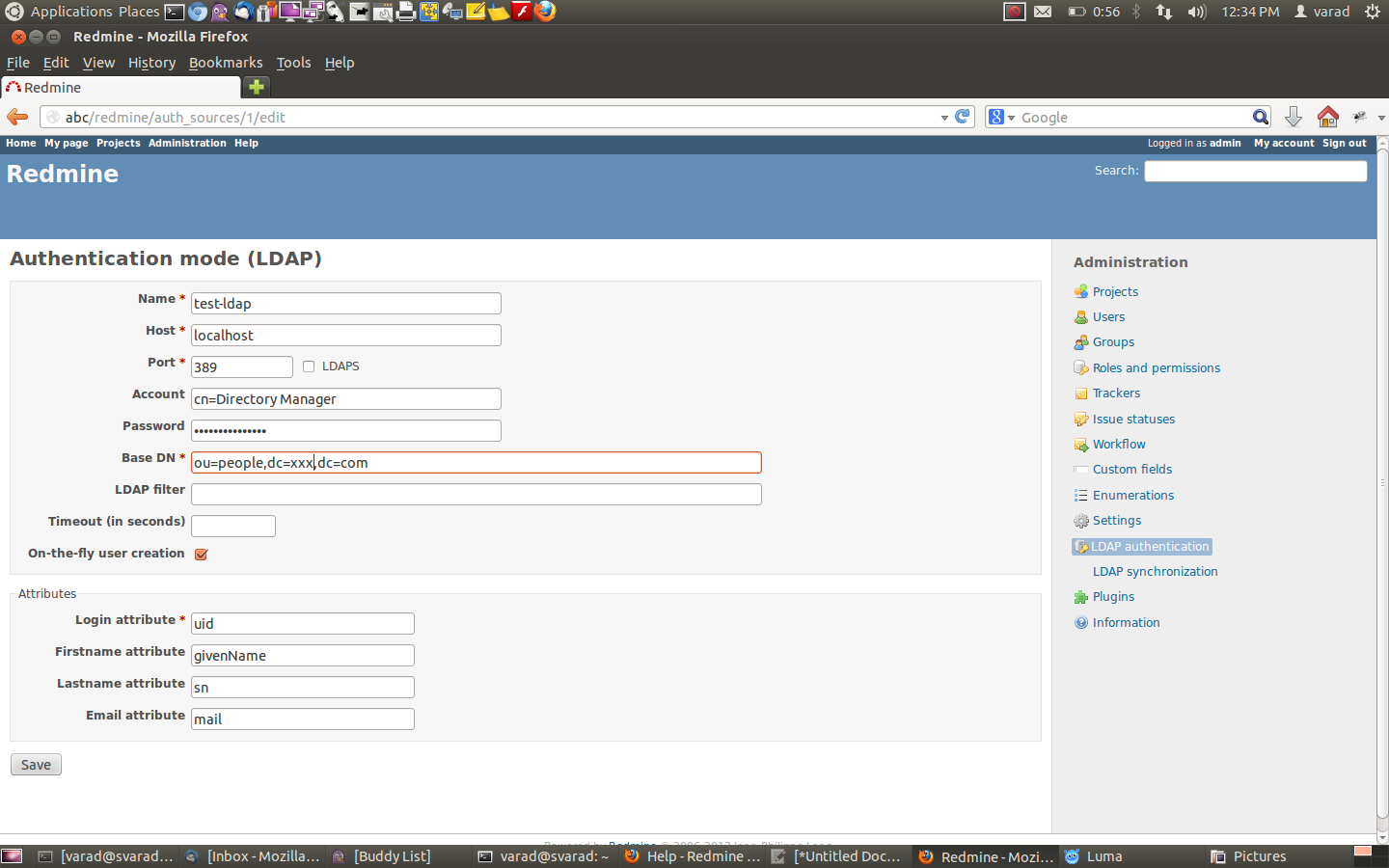The width and height of the screenshot is (1389, 868).
Task: Click in the Base DN field
Action: [x=477, y=463]
